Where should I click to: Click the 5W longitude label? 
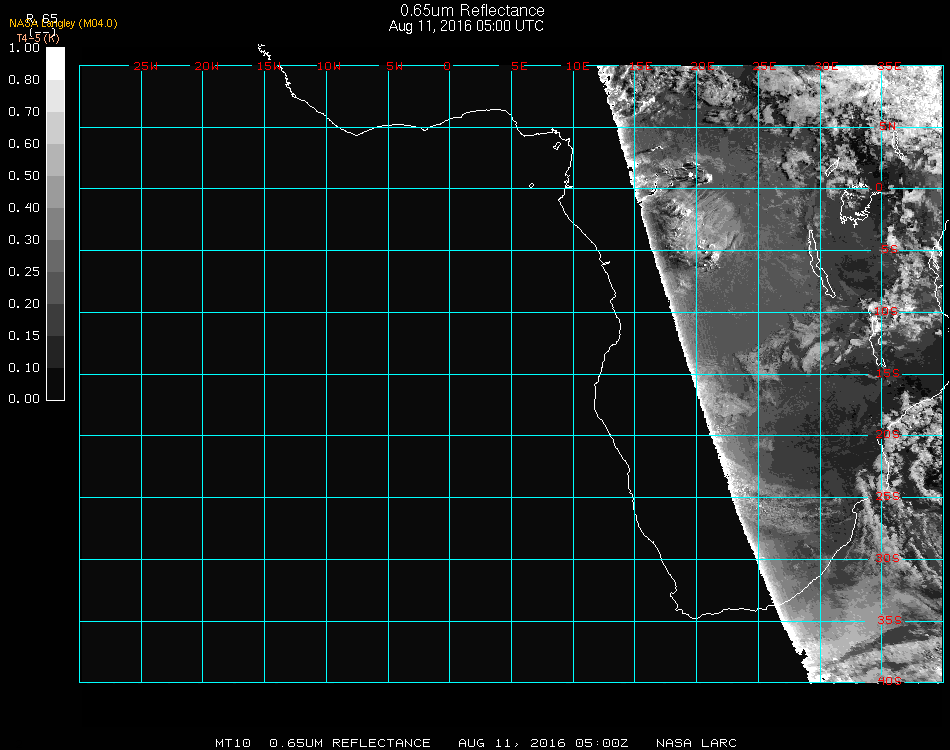tap(394, 66)
